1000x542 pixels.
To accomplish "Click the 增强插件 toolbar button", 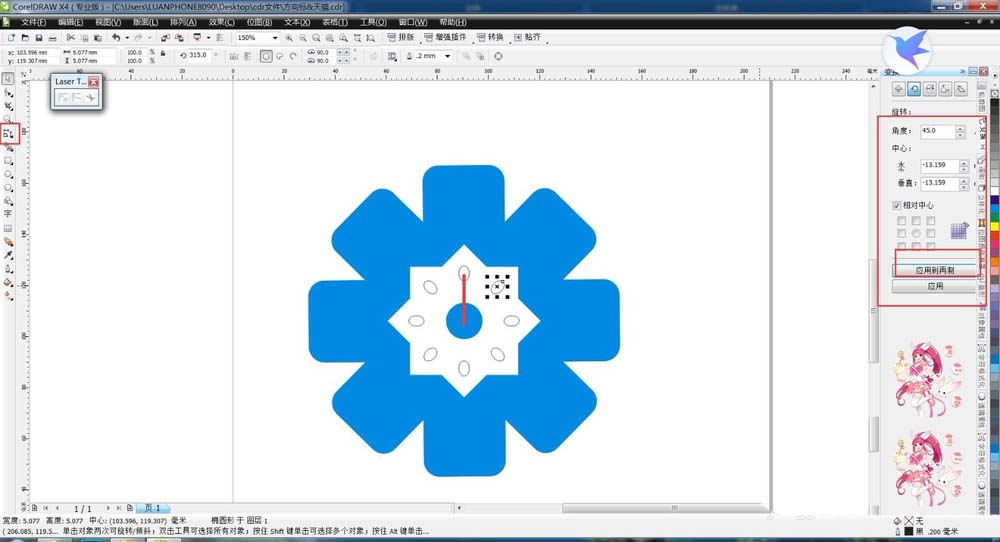I will 445,38.
